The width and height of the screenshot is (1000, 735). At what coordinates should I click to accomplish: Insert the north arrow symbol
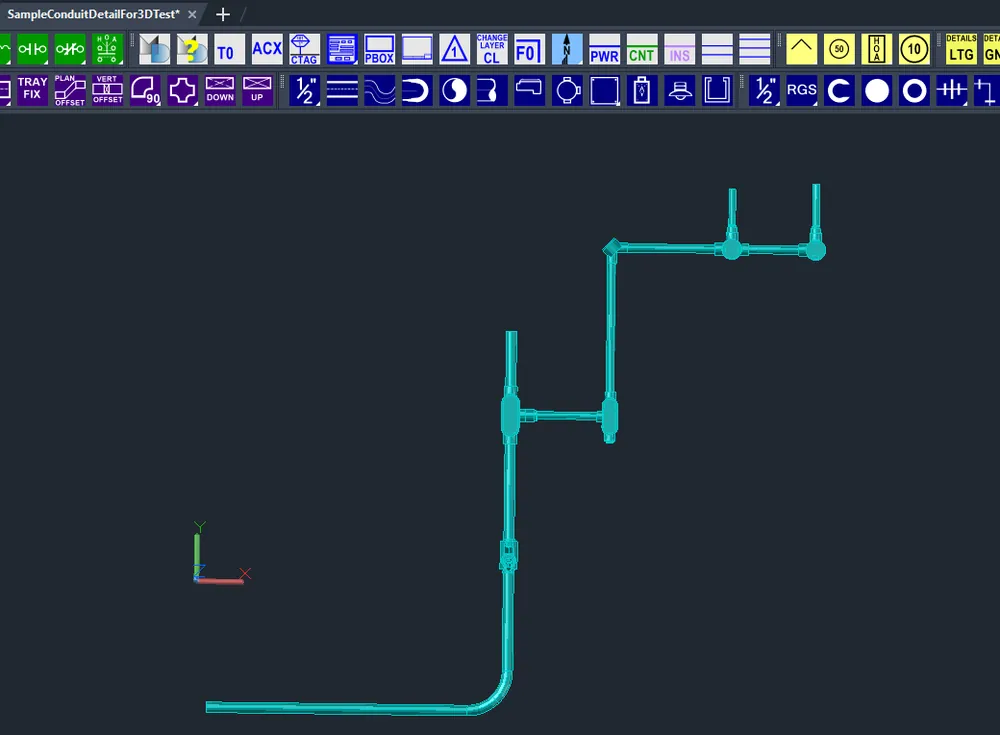567,49
